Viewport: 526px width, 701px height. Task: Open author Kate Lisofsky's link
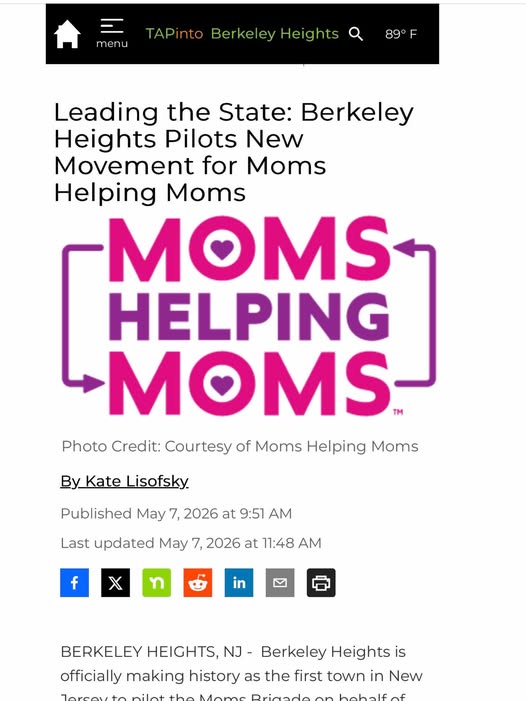pyautogui.click(x=124, y=481)
